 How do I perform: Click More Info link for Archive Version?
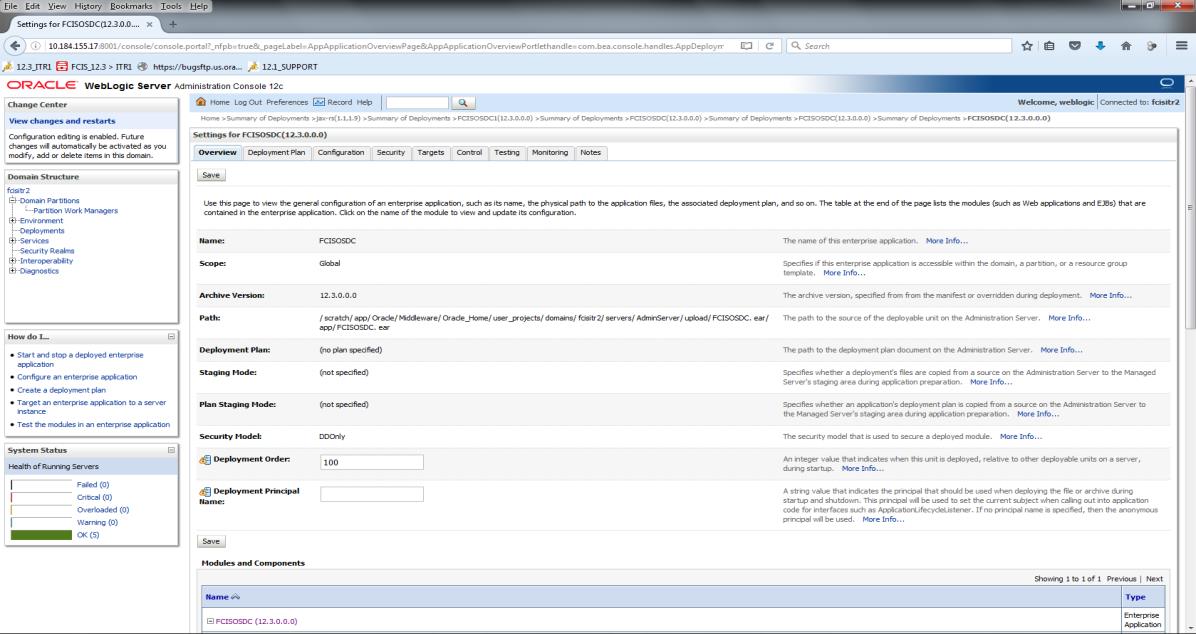[x=1110, y=295]
